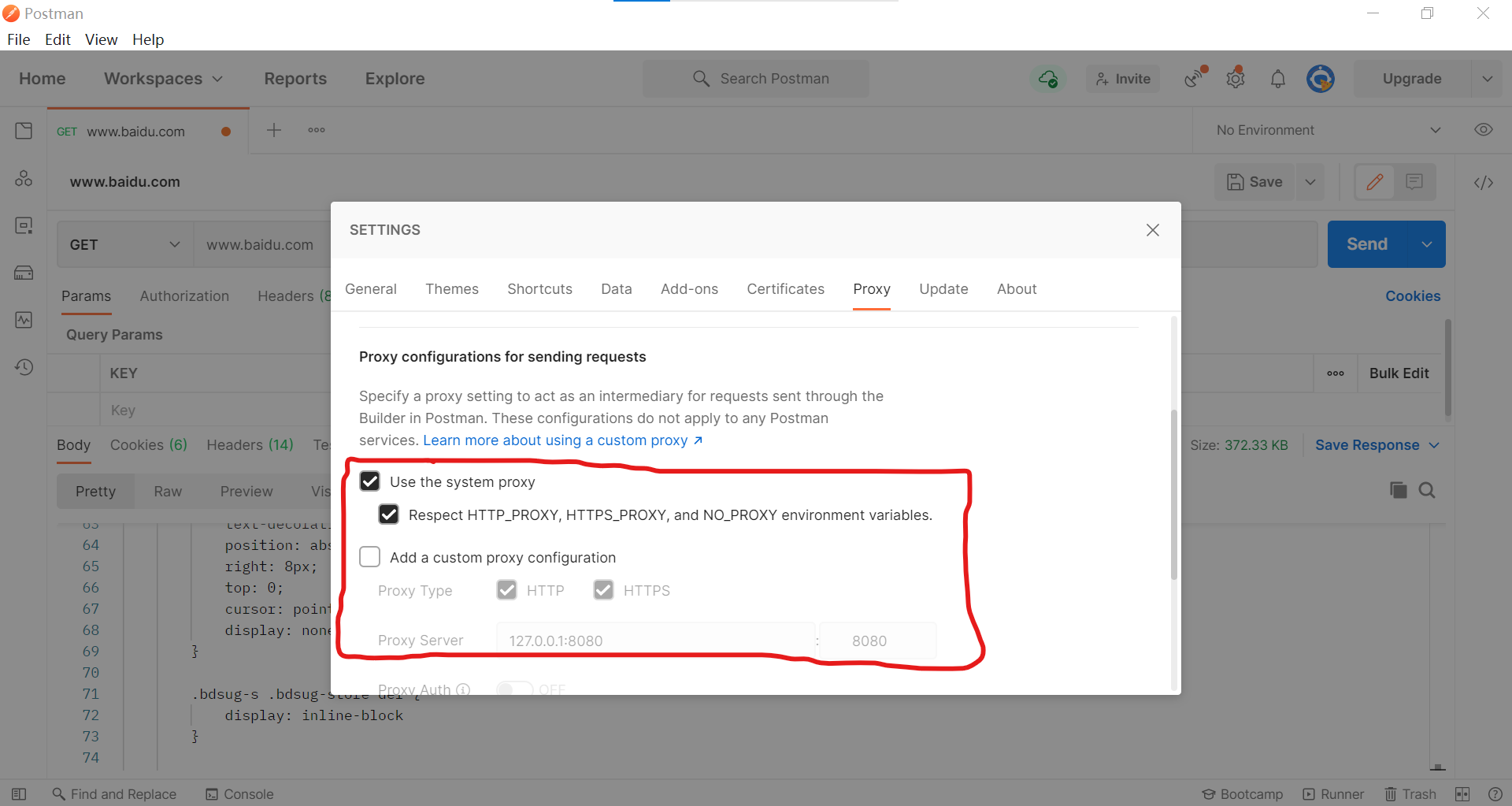Expand the Send button options arrow
The height and width of the screenshot is (806, 1512).
1426,243
